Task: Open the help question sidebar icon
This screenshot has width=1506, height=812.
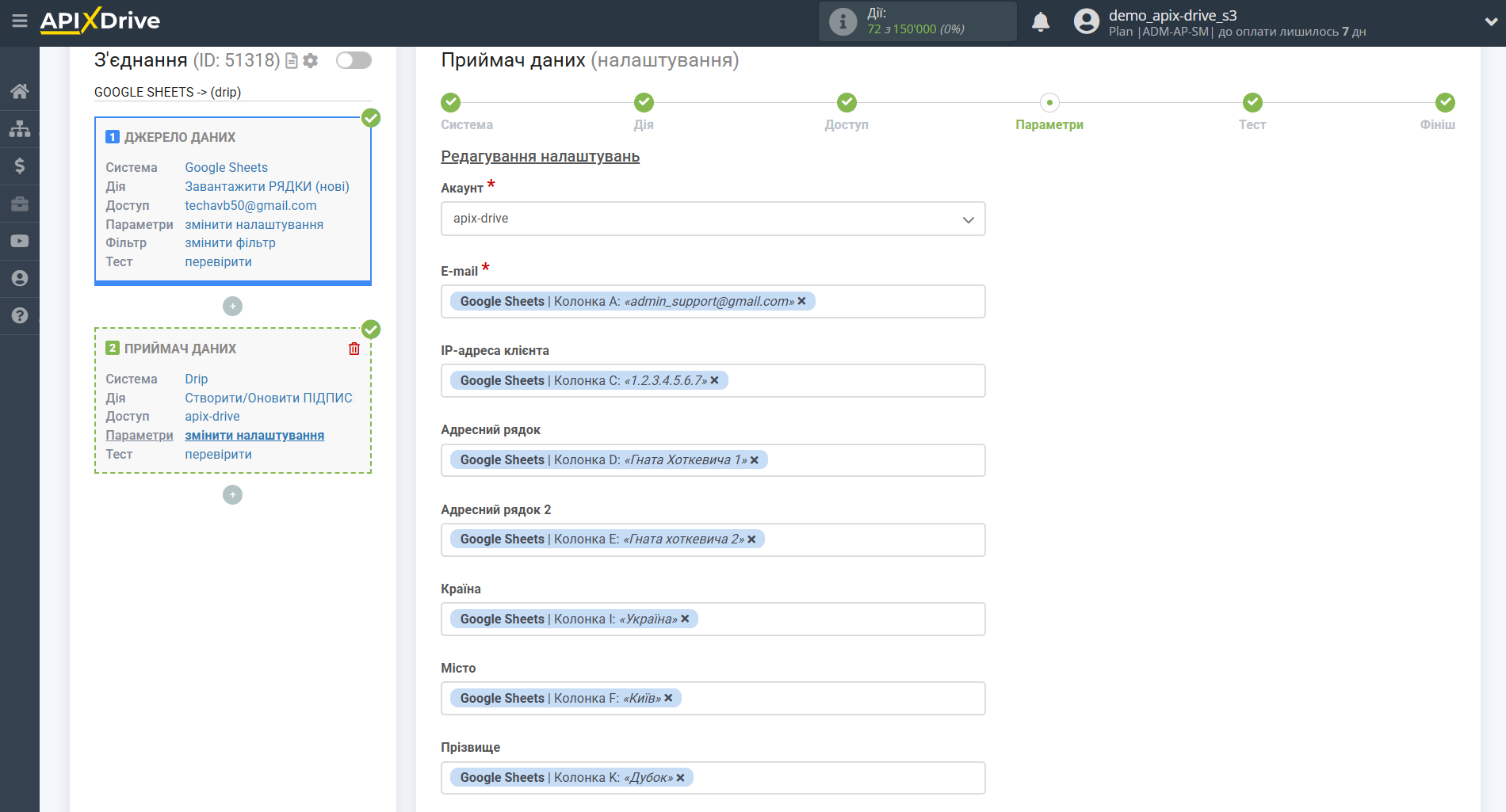Action: tap(20, 315)
